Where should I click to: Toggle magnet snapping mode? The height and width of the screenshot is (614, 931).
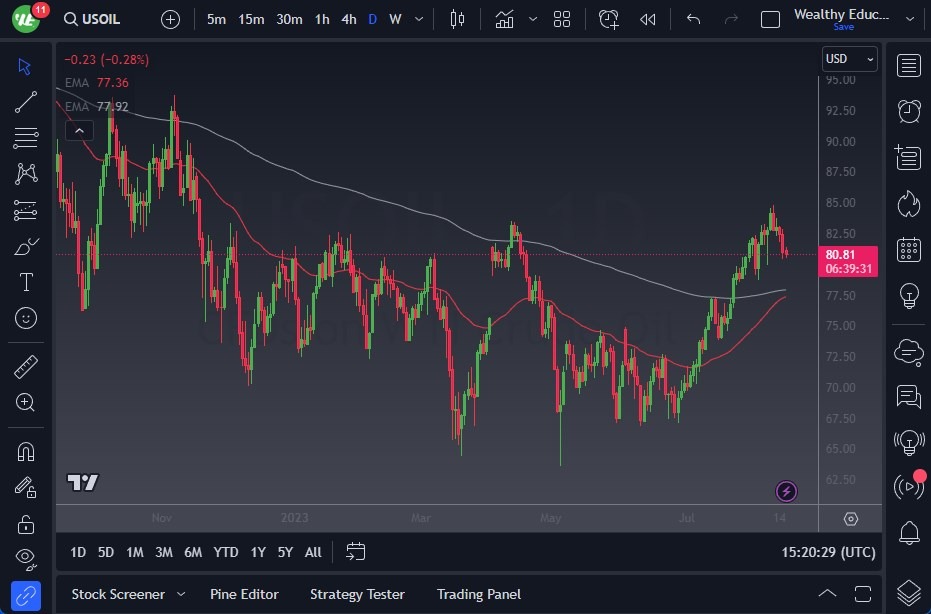point(25,451)
